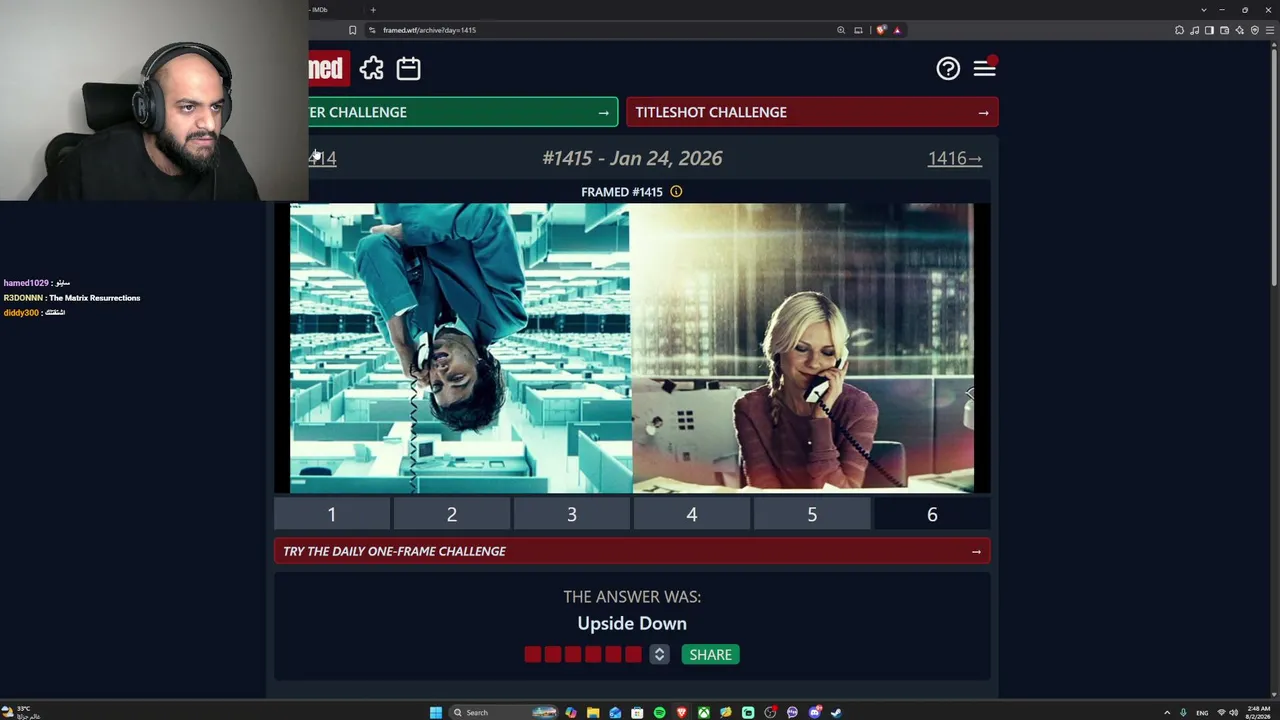Toggle the browser sidebar panel icon
The height and width of the screenshot is (720, 1280).
1209,30
